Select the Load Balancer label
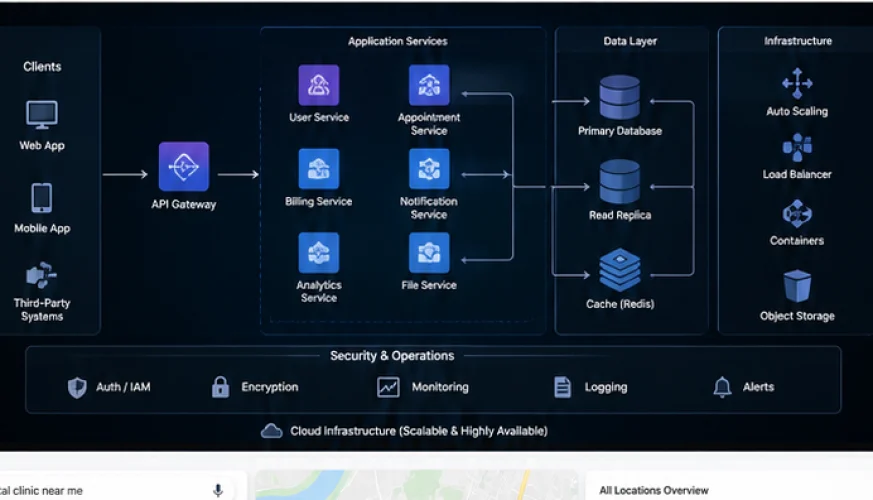Image resolution: width=873 pixels, height=500 pixels. click(x=797, y=174)
